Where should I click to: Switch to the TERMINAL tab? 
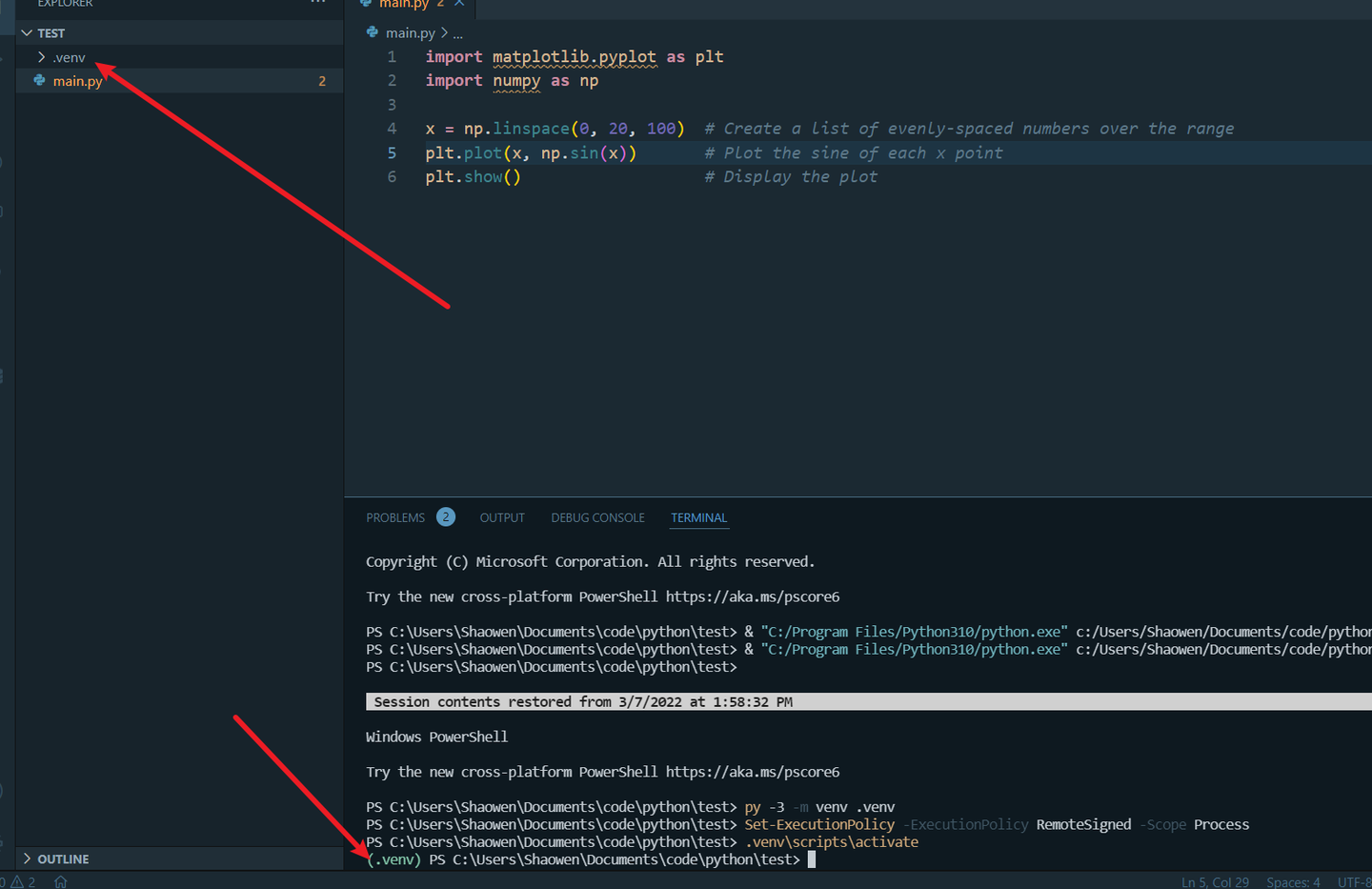698,517
